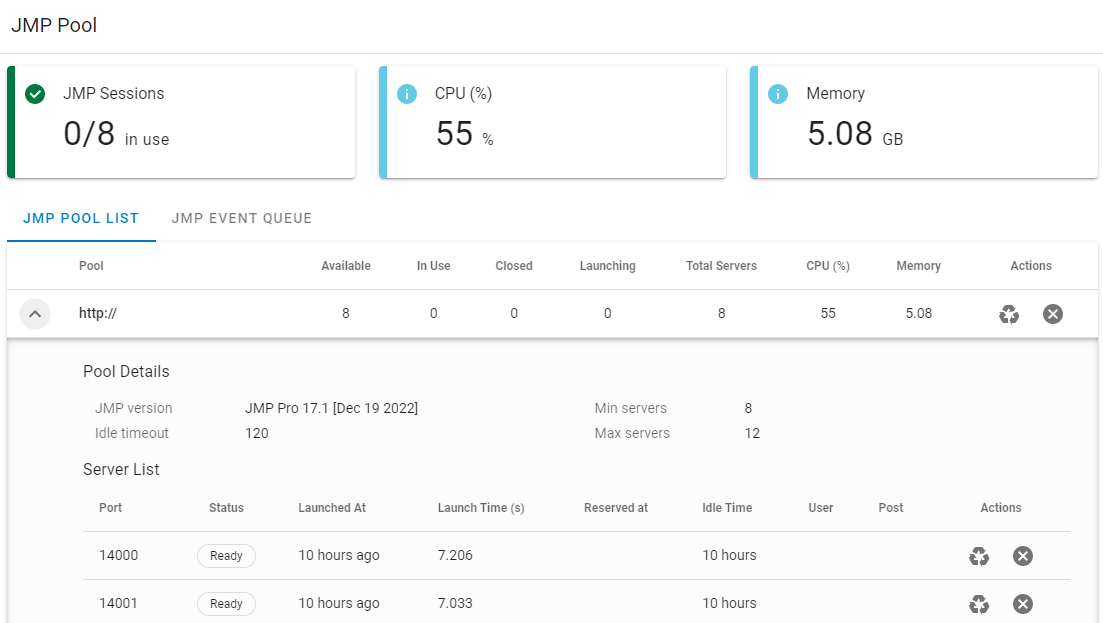Recycle server on port 14000
This screenshot has width=1103, height=623.
point(979,556)
